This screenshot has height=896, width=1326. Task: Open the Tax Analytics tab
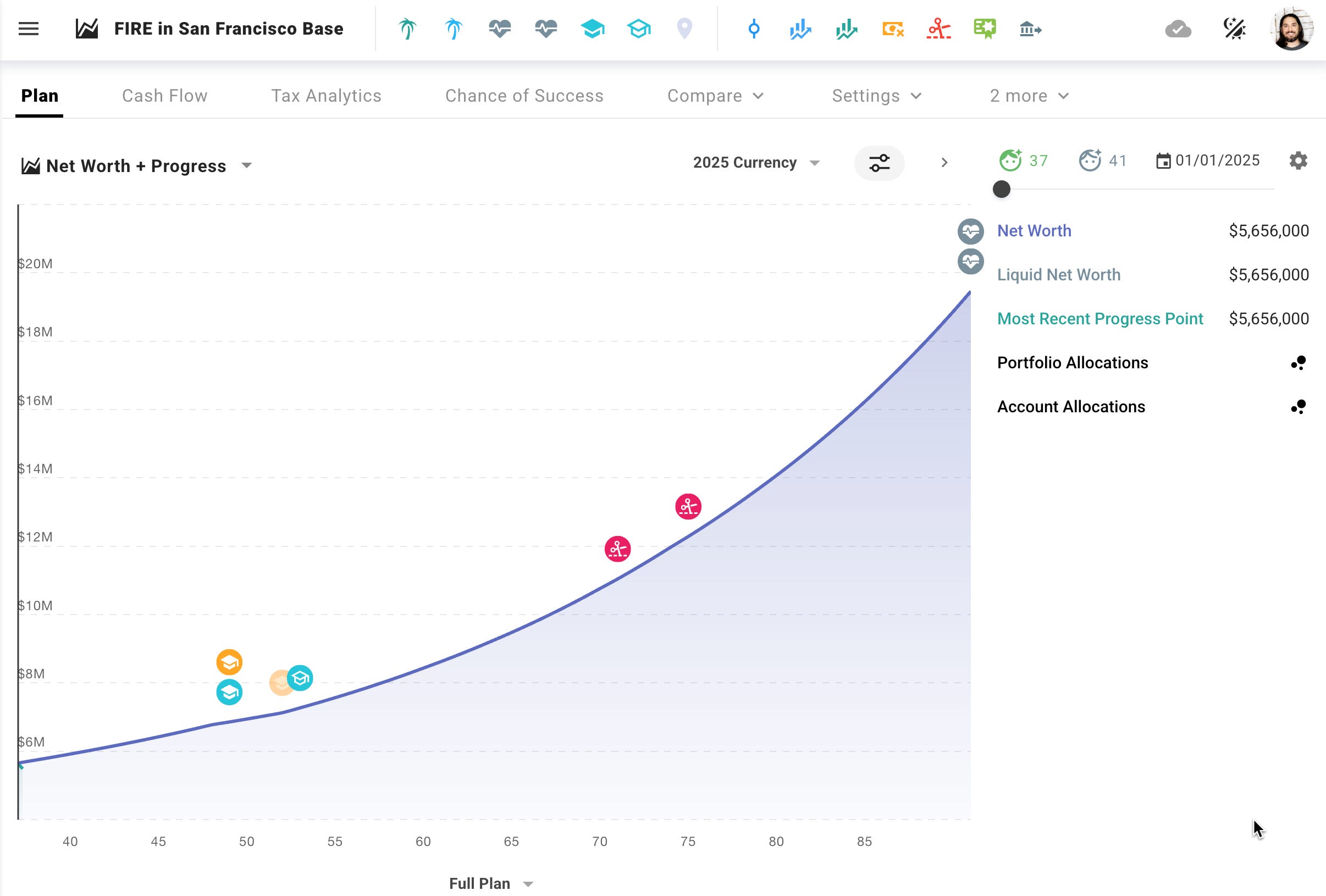(327, 96)
